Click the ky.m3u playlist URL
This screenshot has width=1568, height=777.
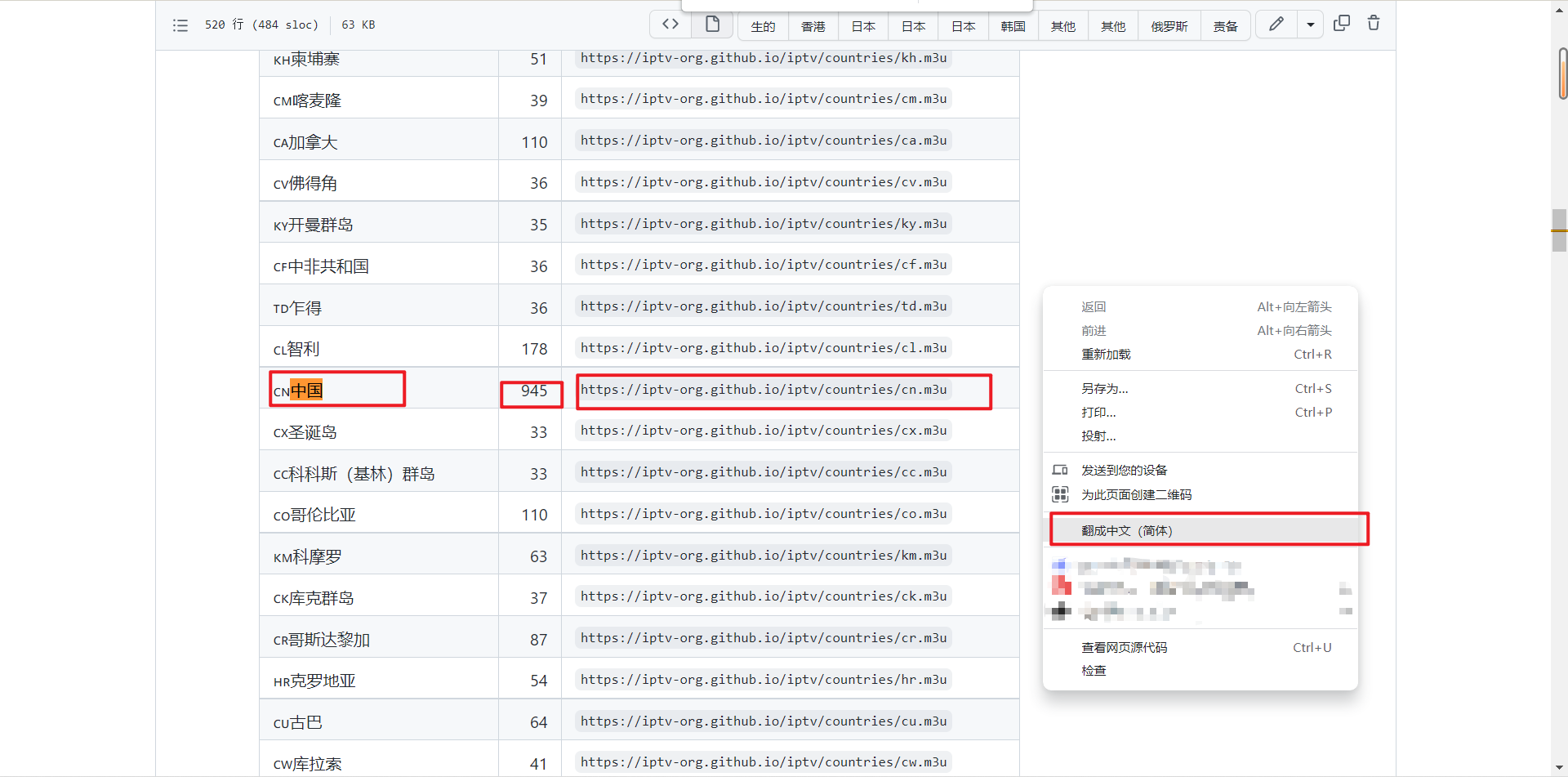764,224
